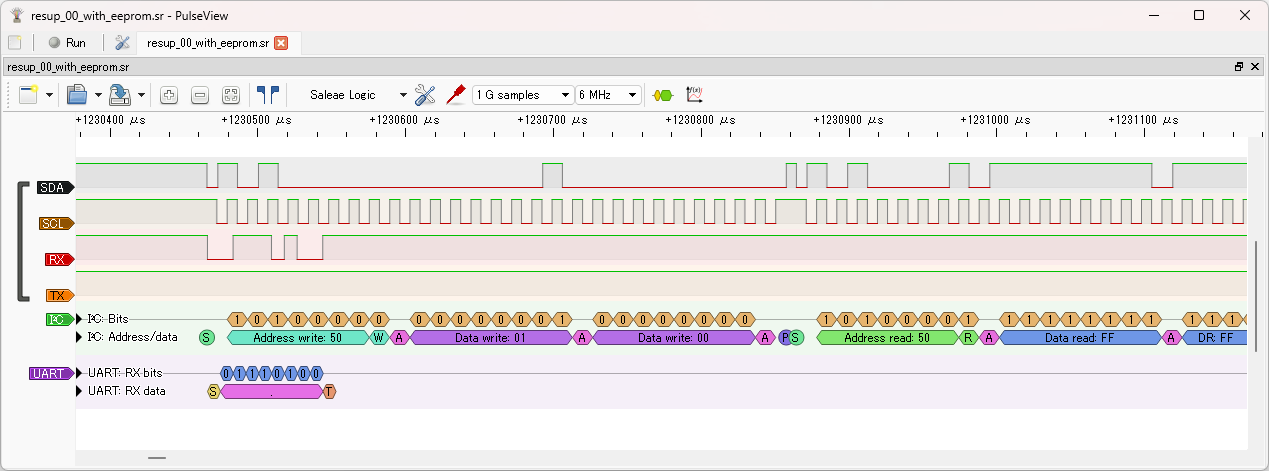Select the RX channel label

[59, 259]
